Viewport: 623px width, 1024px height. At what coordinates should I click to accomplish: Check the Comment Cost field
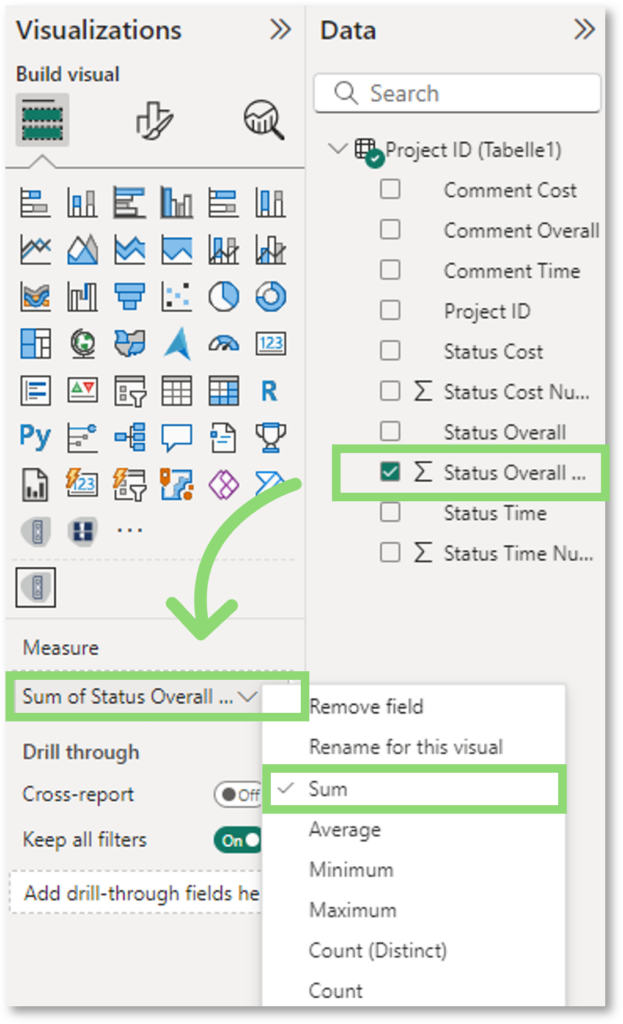[x=390, y=189]
